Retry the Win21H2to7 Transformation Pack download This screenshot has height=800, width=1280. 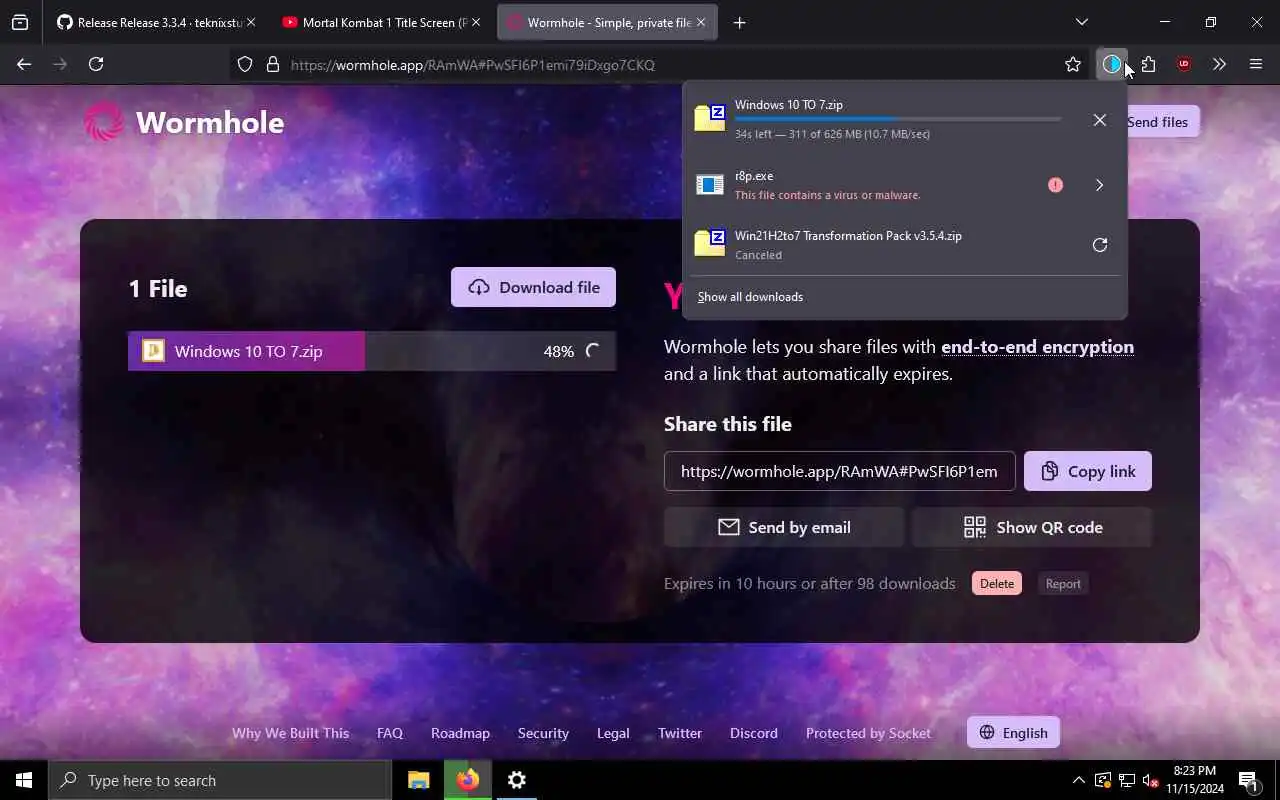click(1099, 245)
